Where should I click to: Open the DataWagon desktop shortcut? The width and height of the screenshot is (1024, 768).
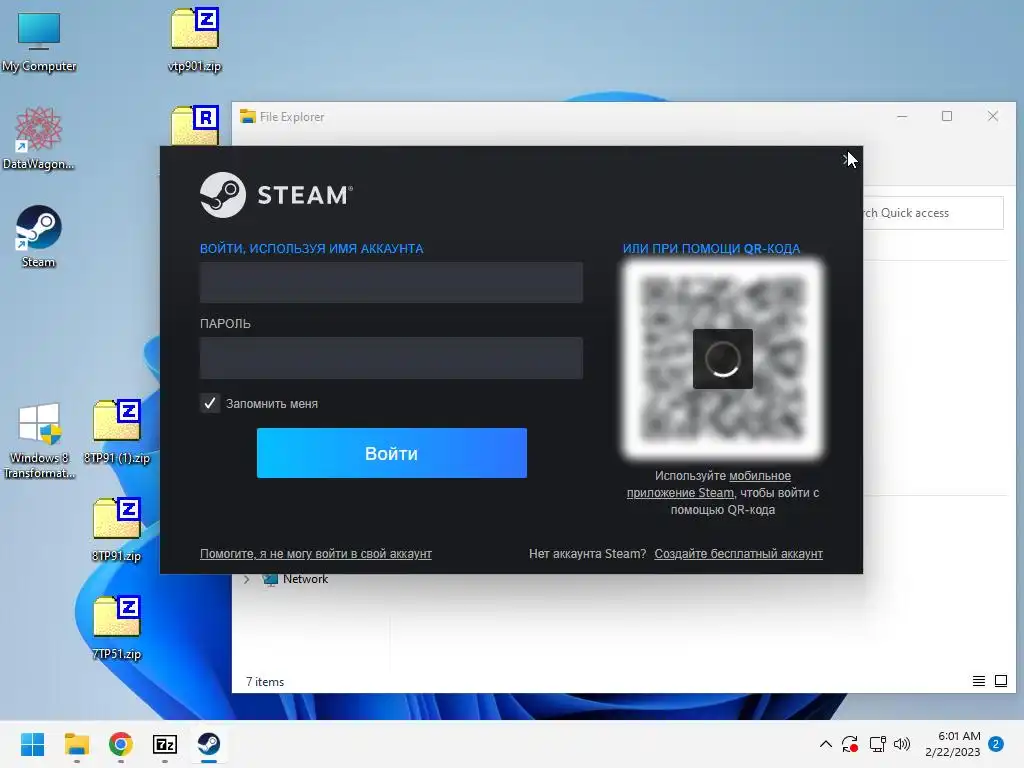39,138
